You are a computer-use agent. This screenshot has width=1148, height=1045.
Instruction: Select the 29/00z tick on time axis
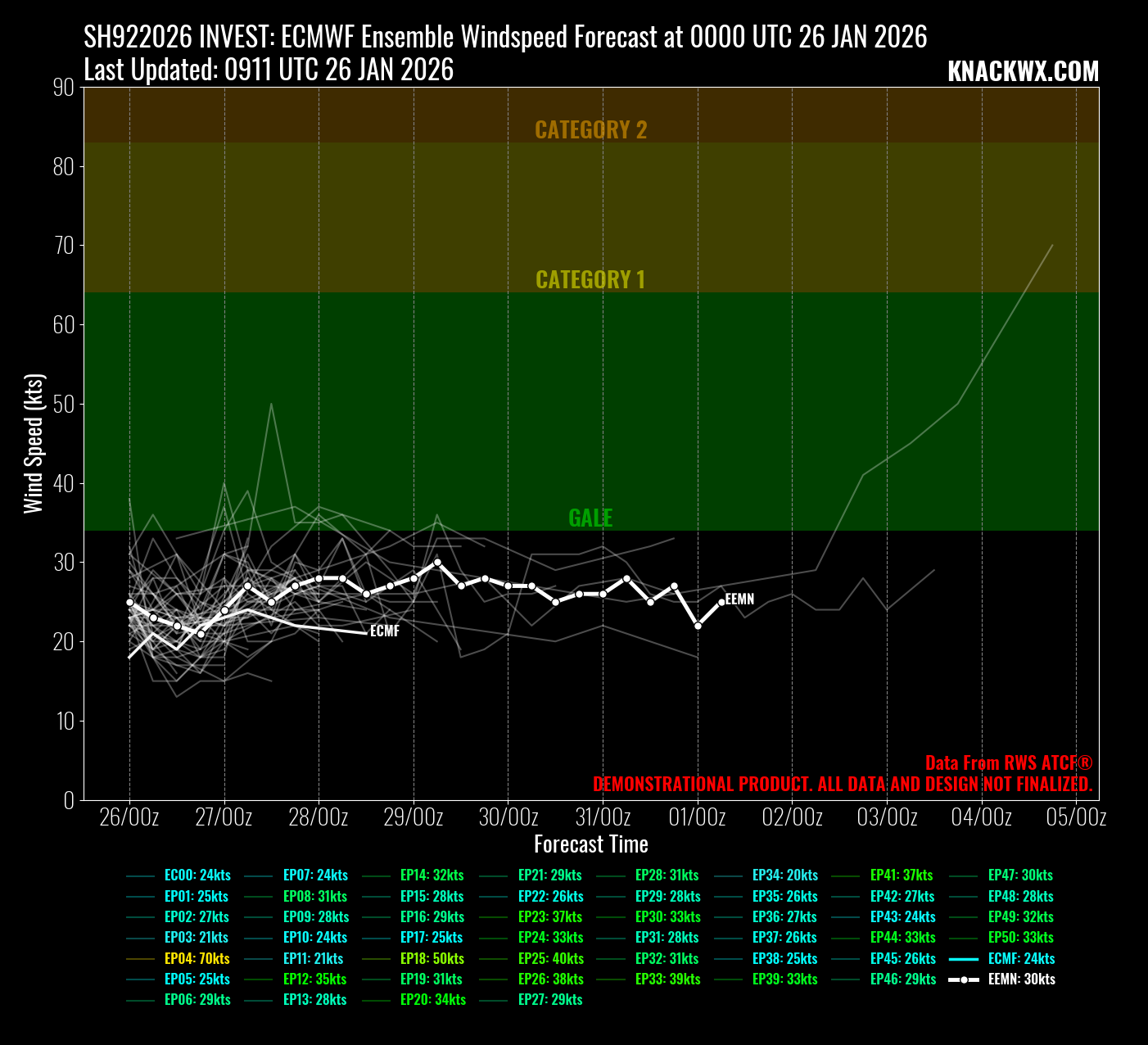[x=414, y=817]
